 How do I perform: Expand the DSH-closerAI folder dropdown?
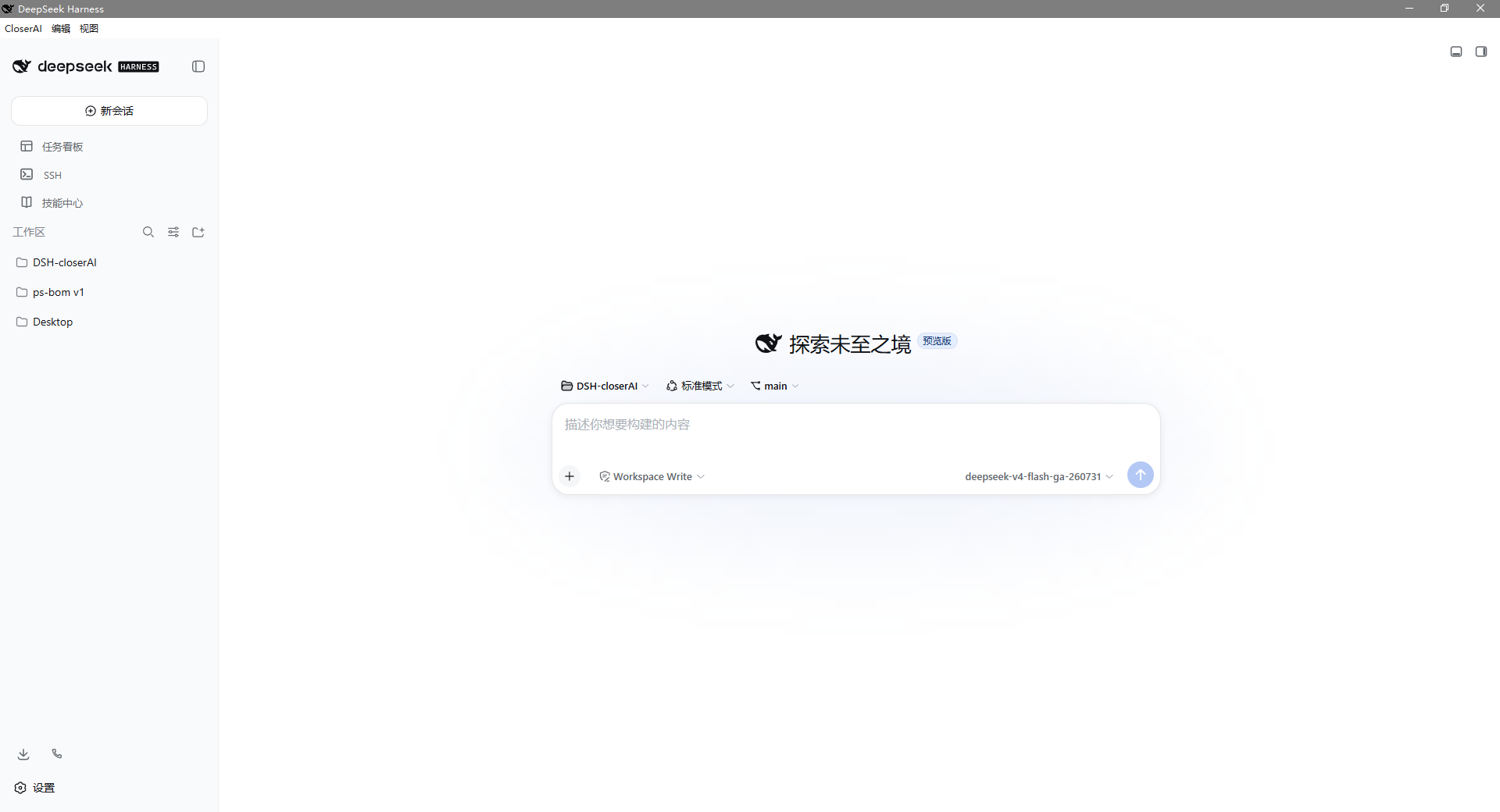(605, 386)
